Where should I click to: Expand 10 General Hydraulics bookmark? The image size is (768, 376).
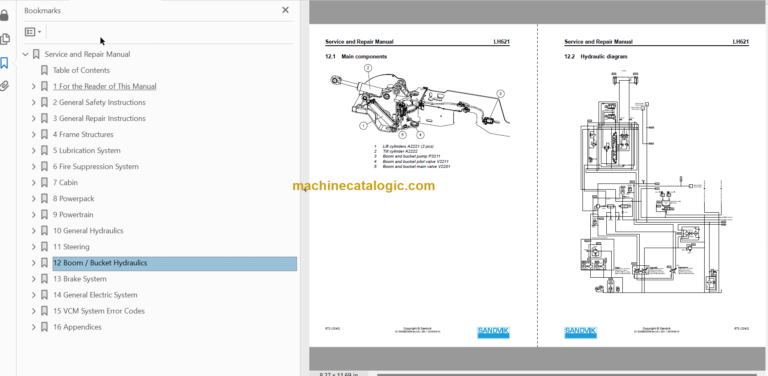click(33, 231)
